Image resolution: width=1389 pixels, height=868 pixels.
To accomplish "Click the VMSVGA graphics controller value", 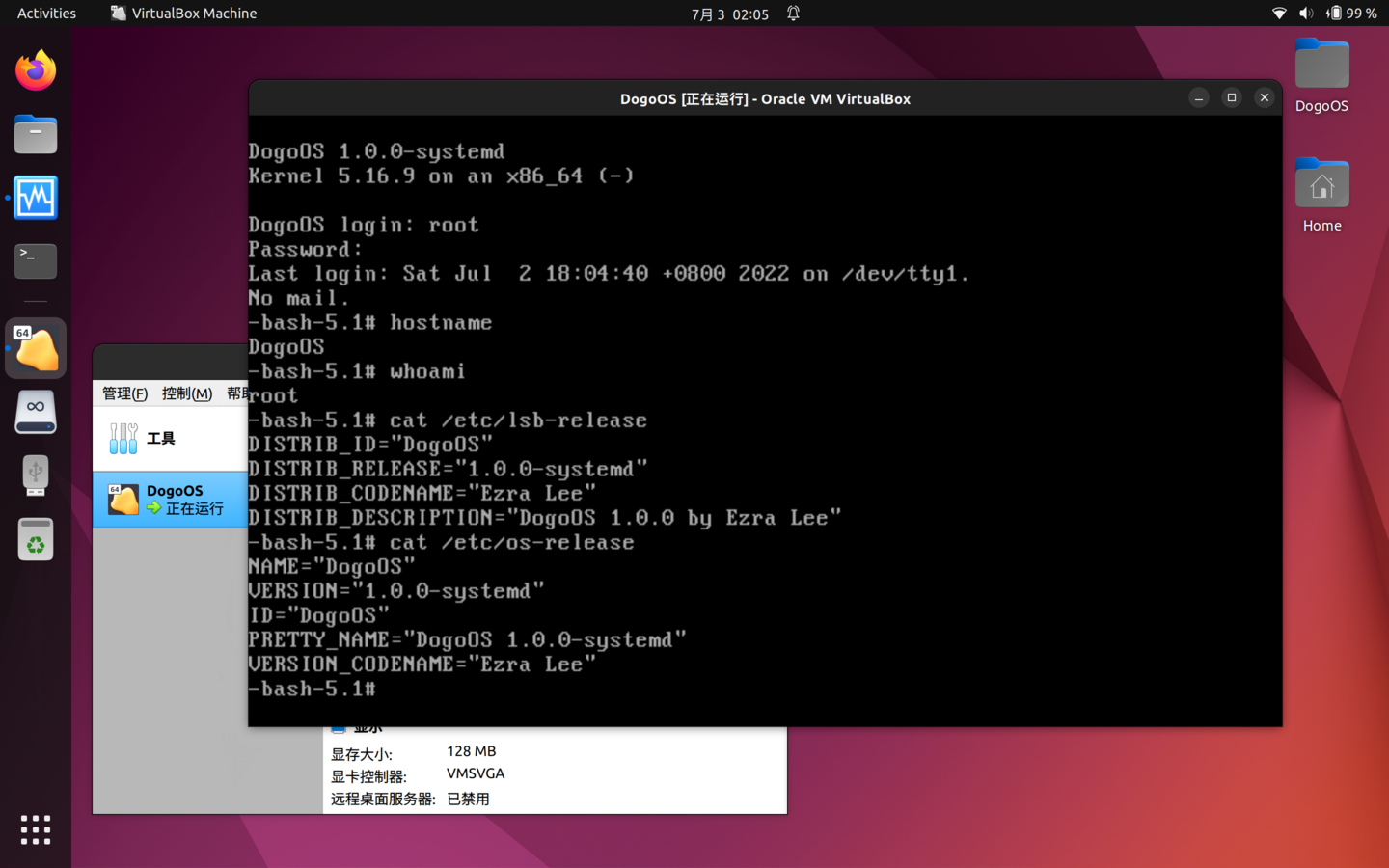I will (476, 773).
